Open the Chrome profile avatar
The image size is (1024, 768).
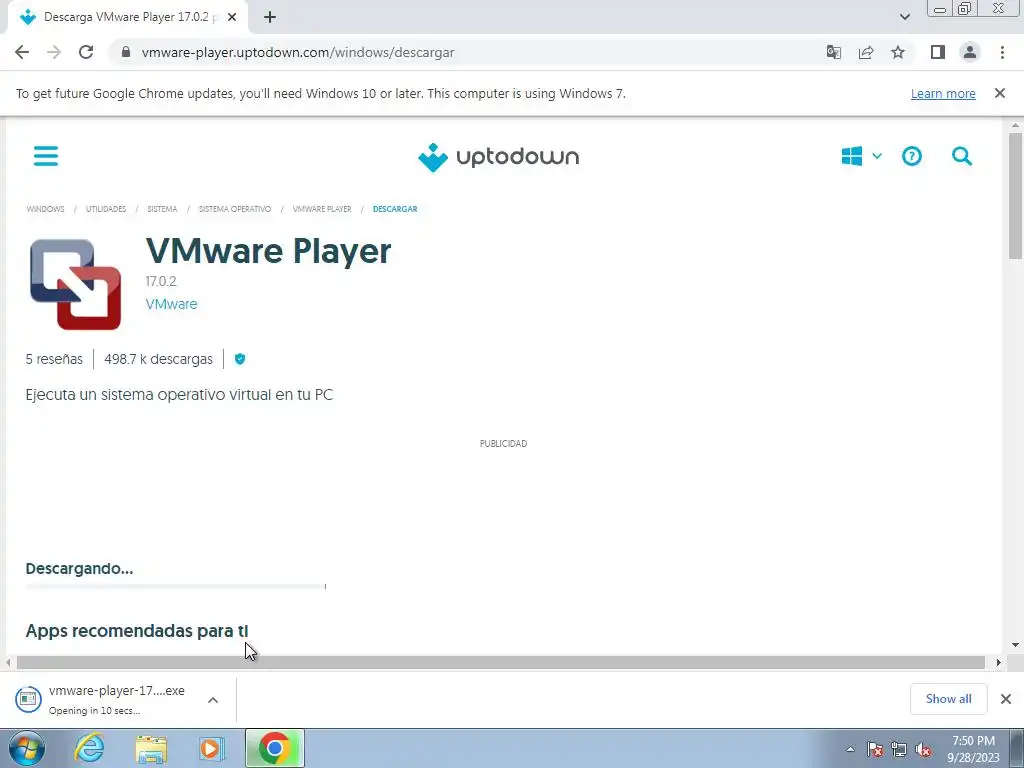(x=970, y=52)
